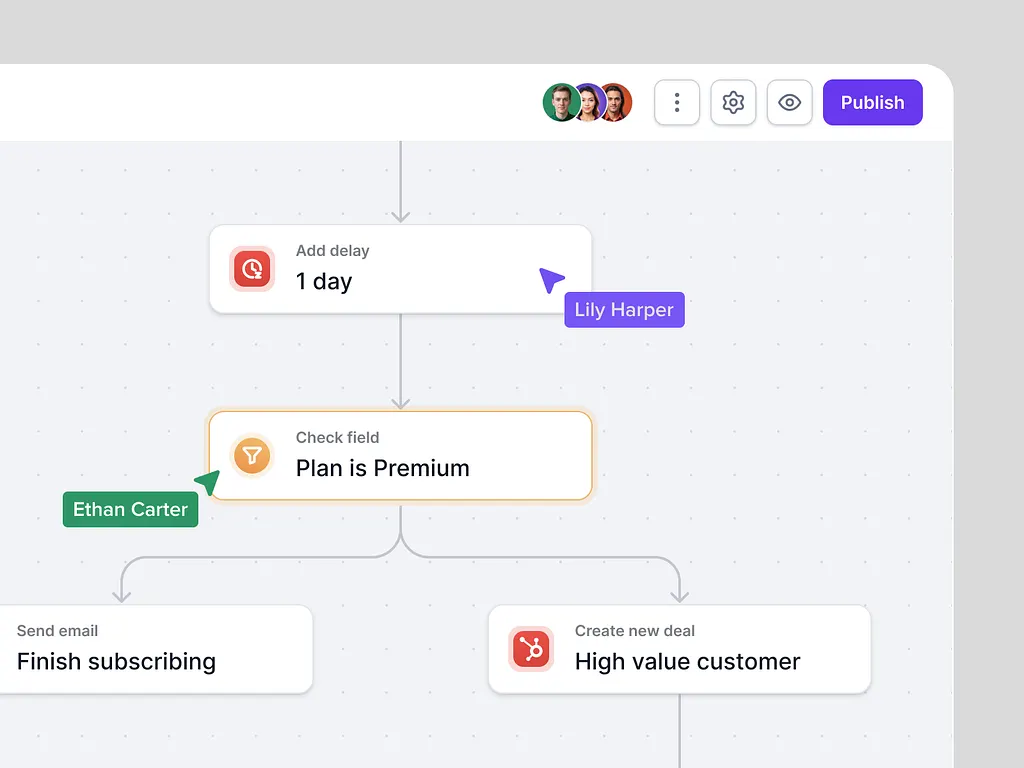This screenshot has height=768, width=1024.
Task: Click the arrowhead entering the Add delay node
Action: point(400,215)
